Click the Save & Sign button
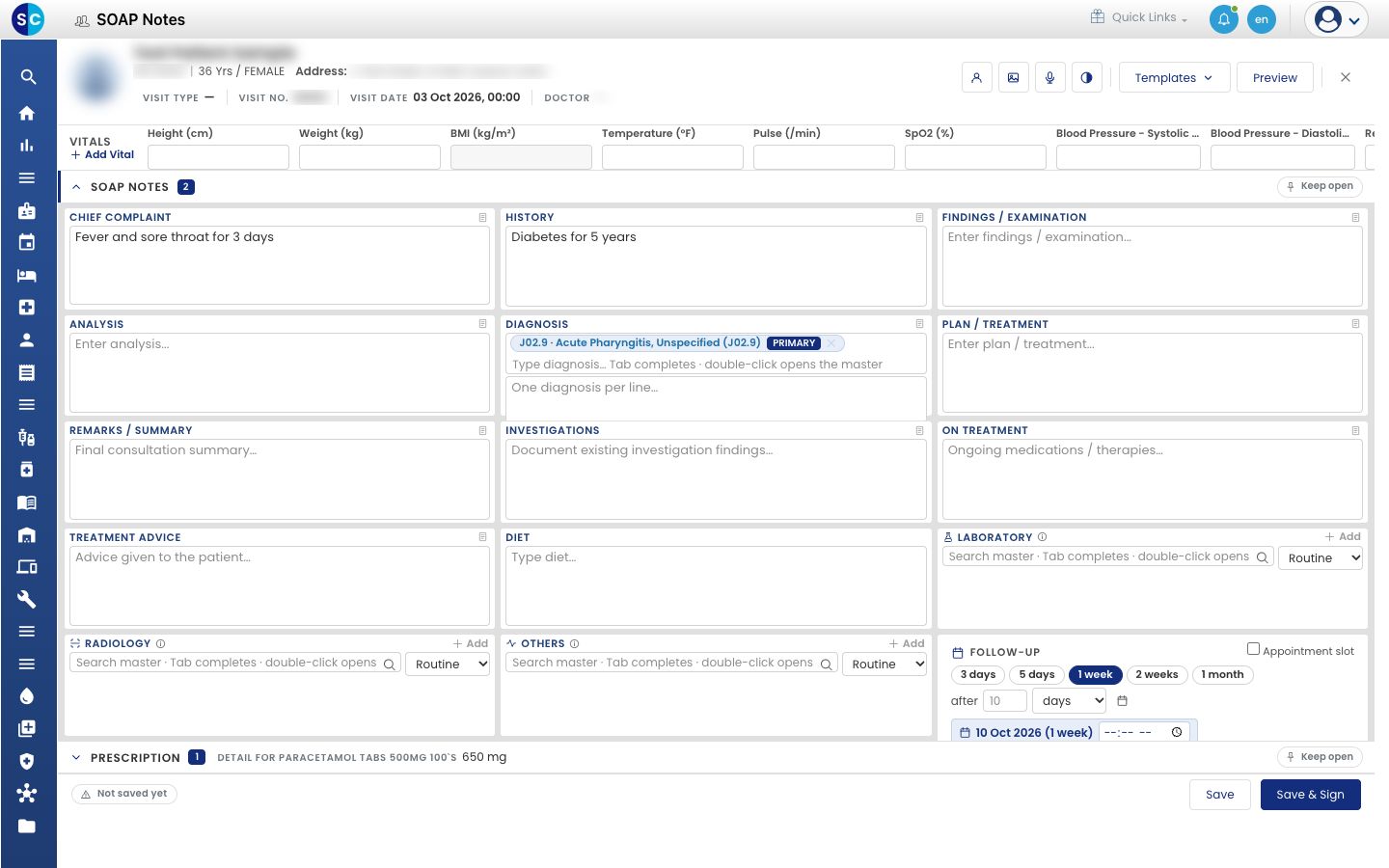 1310,795
